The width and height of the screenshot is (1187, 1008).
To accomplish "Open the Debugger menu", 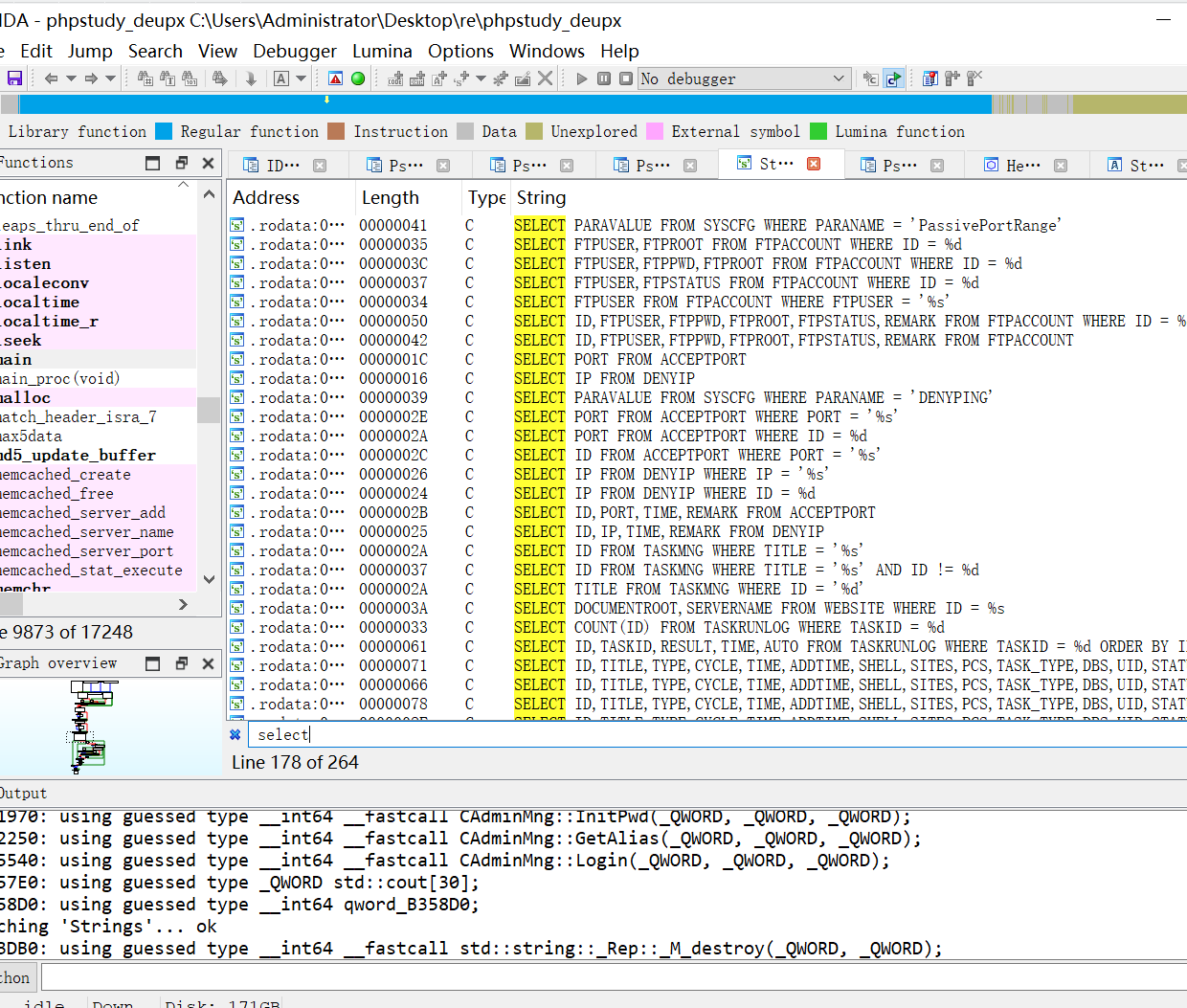I will coord(295,51).
